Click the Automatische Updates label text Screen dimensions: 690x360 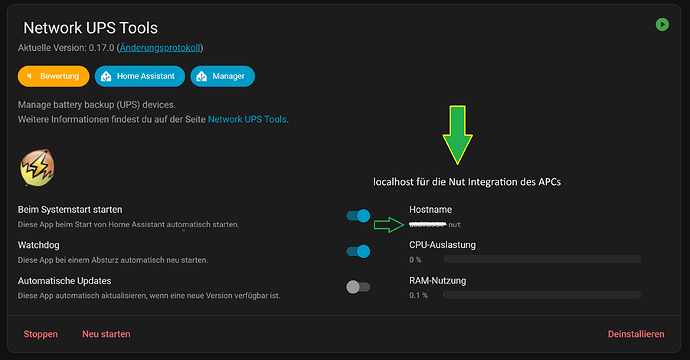(64, 281)
